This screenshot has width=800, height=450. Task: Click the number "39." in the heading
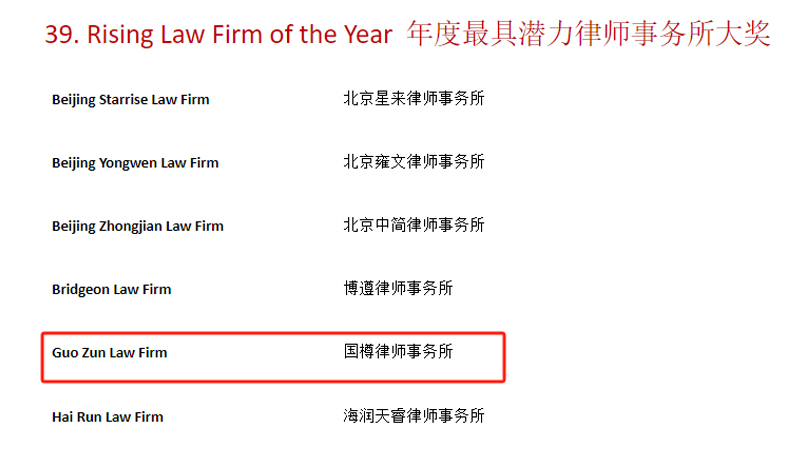pyautogui.click(x=62, y=35)
